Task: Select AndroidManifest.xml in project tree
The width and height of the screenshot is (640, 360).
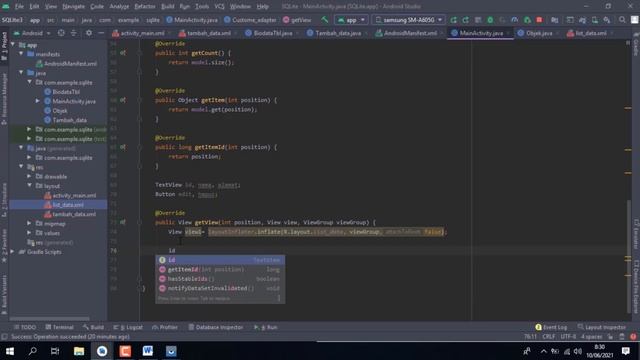Action: coord(67,64)
